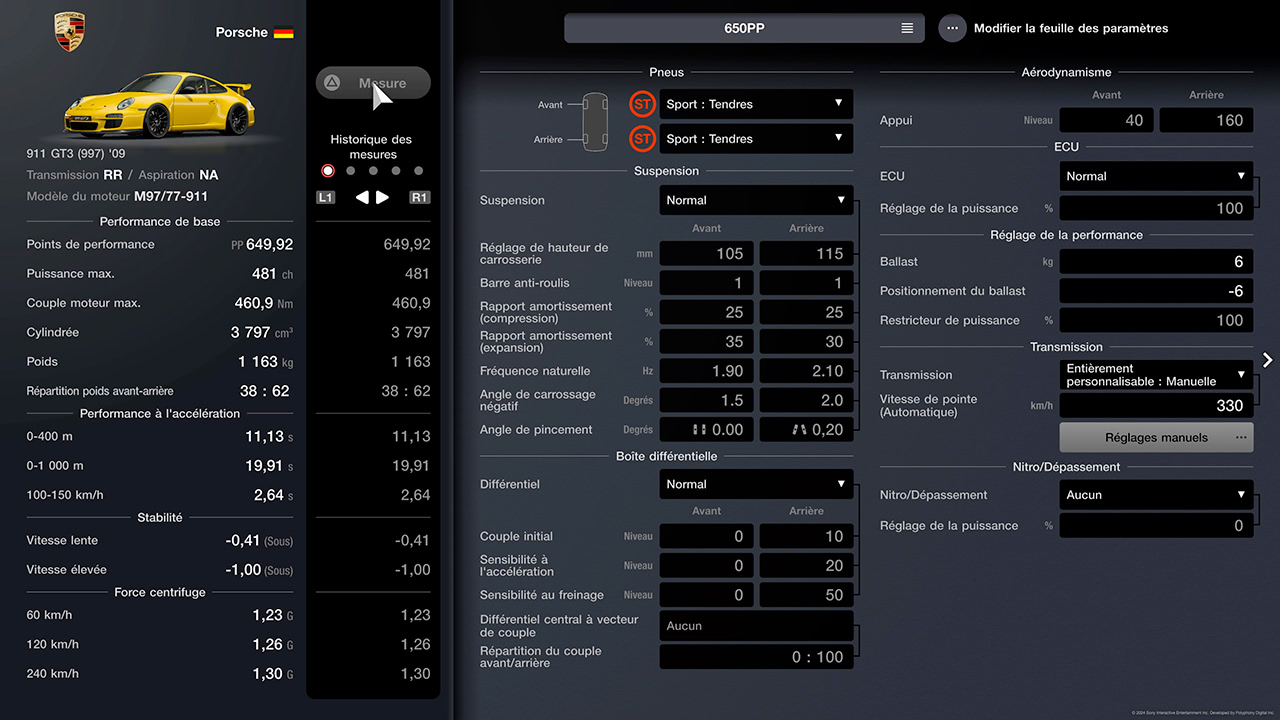
Task: Select front ride height value 105
Action: click(x=706, y=253)
